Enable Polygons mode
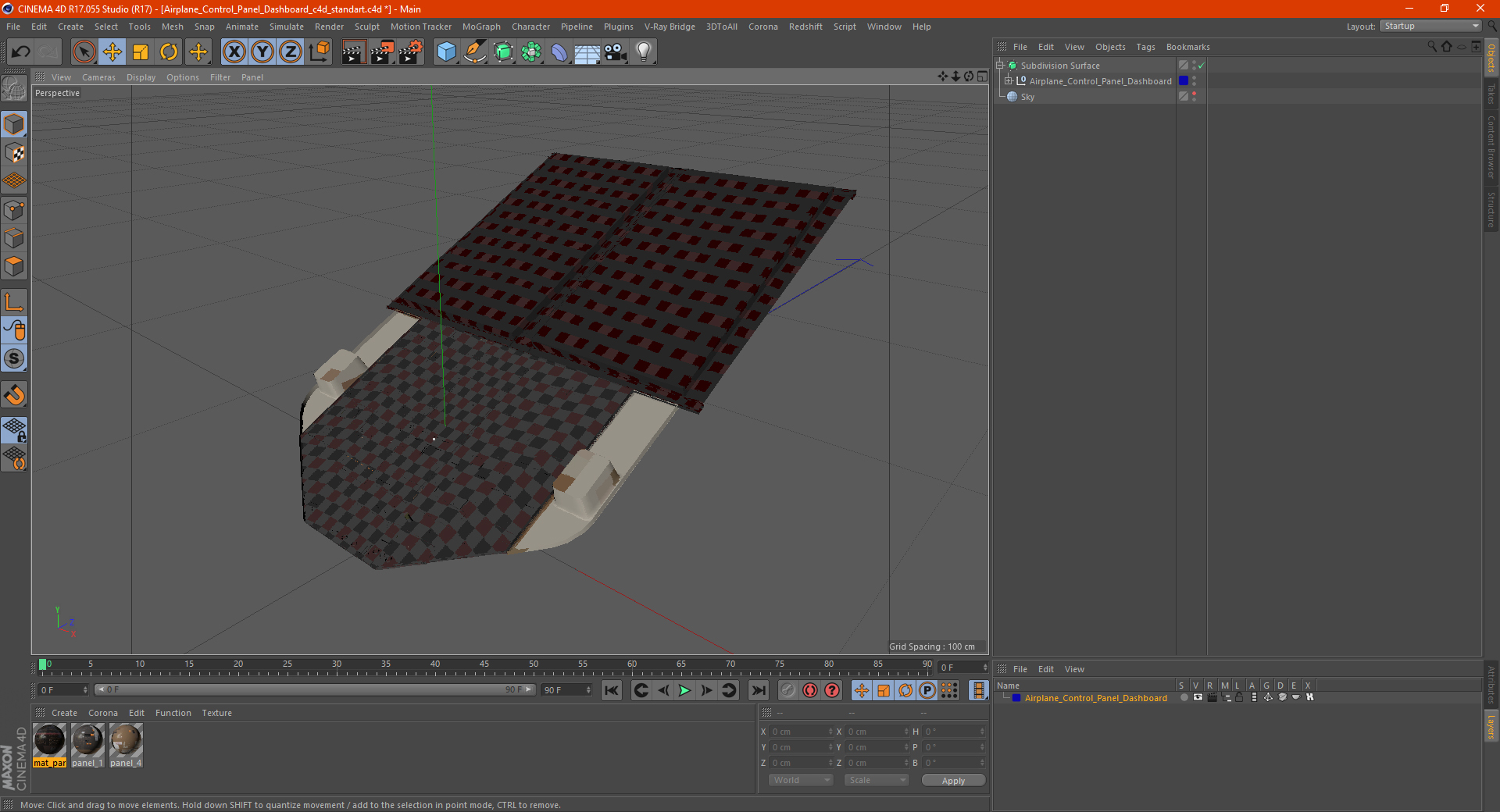The image size is (1500, 812). pyautogui.click(x=14, y=266)
